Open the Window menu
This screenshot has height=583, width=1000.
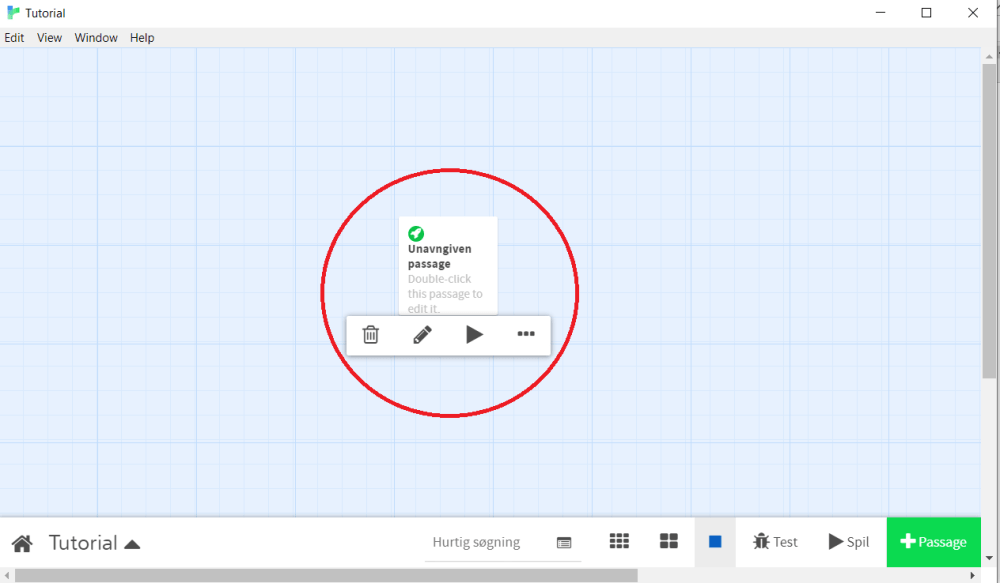coord(95,37)
